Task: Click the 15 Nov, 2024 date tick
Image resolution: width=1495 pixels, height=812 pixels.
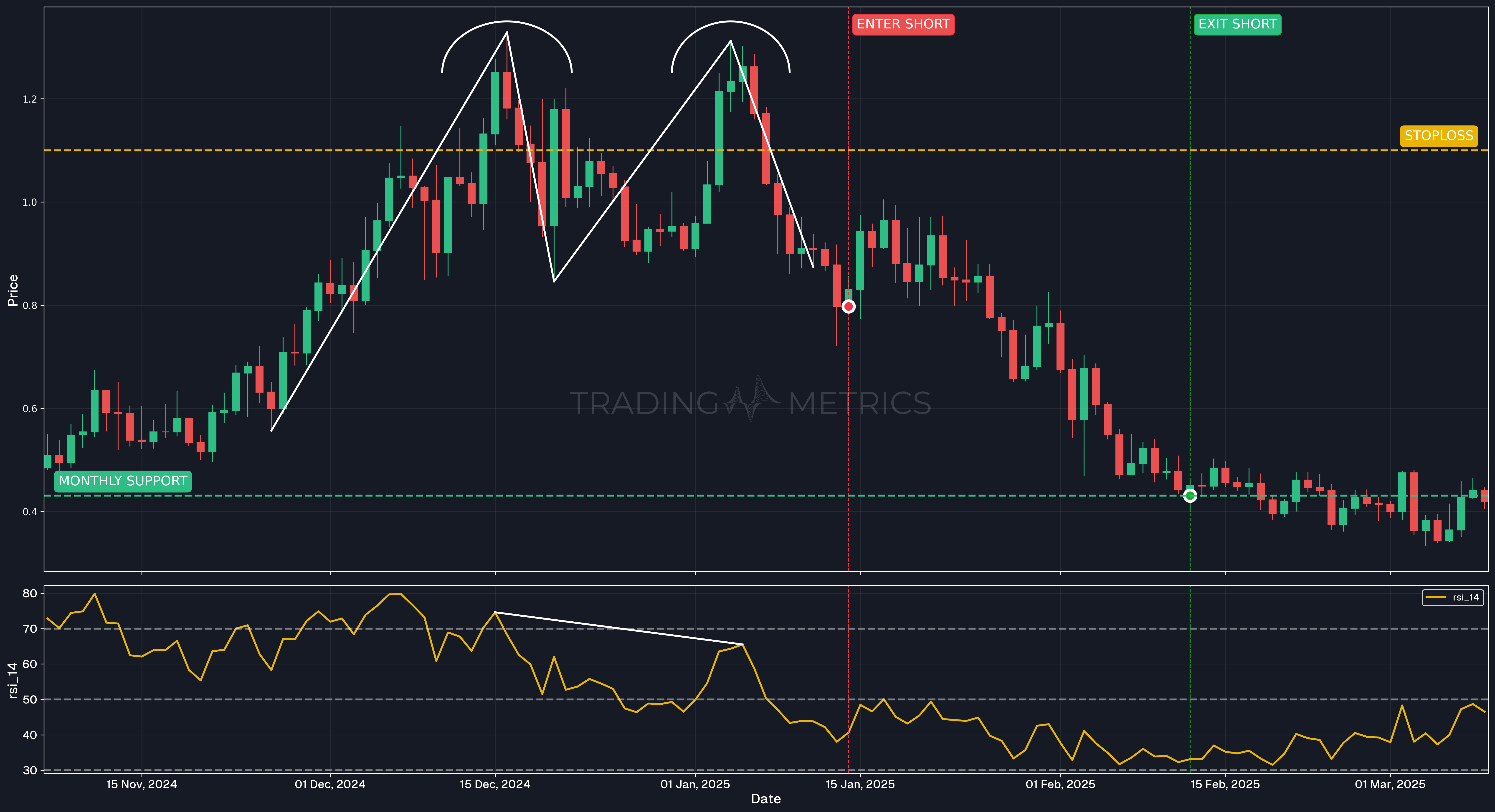Action: click(142, 785)
